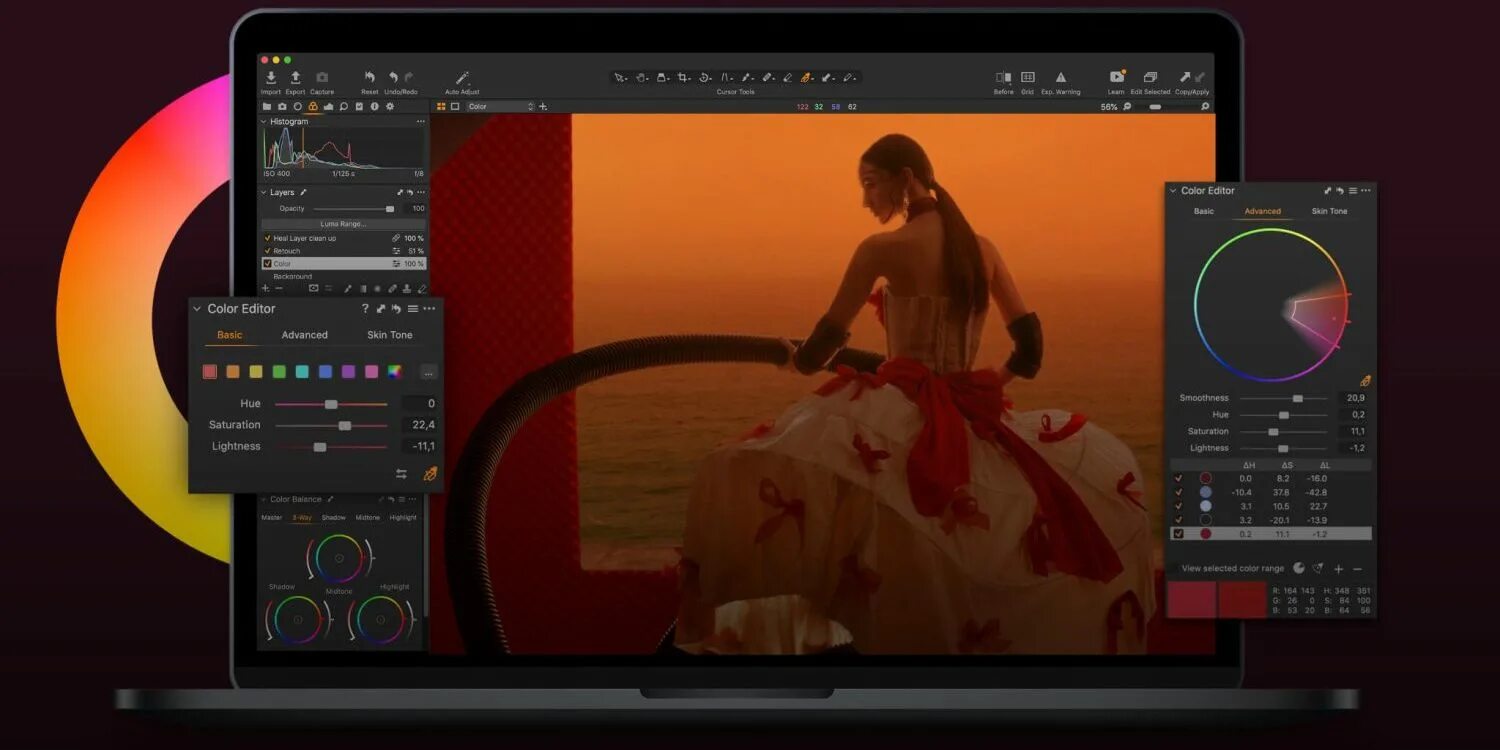The image size is (1500, 750).
Task: Click the Import icon in toolbar
Action: pyautogui.click(x=271, y=78)
